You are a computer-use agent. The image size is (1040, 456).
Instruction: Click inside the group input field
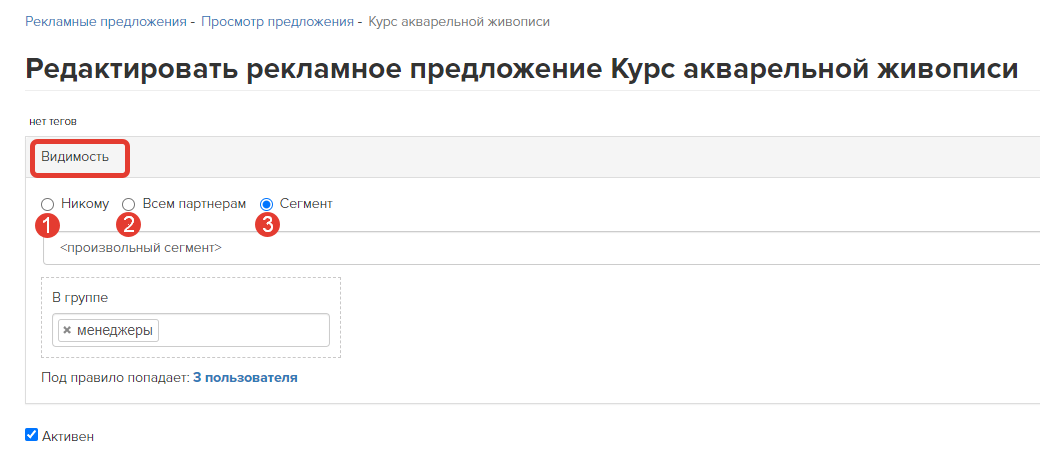(243, 330)
